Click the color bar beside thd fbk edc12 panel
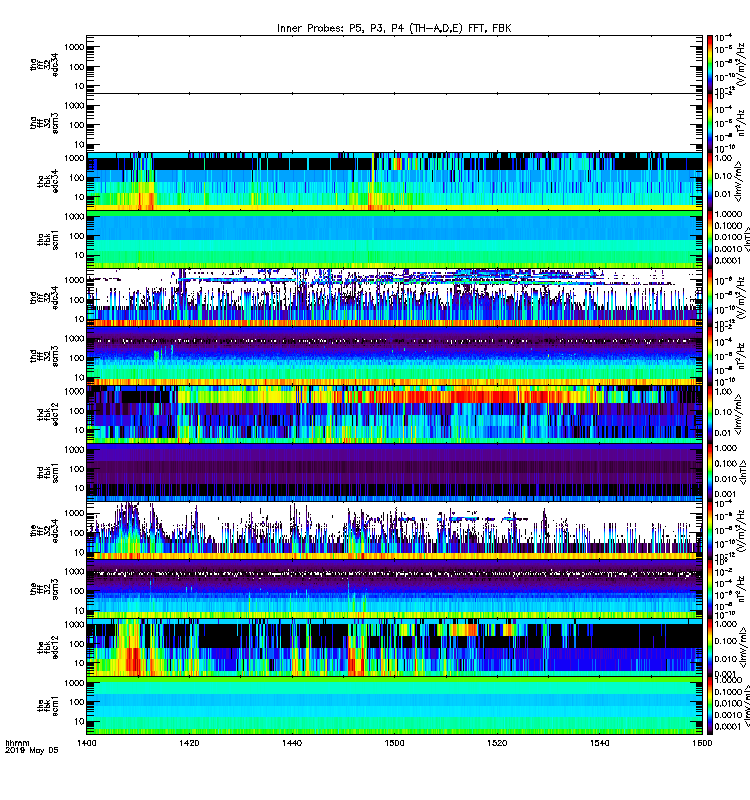This screenshot has height=800, width=750. (x=710, y=414)
